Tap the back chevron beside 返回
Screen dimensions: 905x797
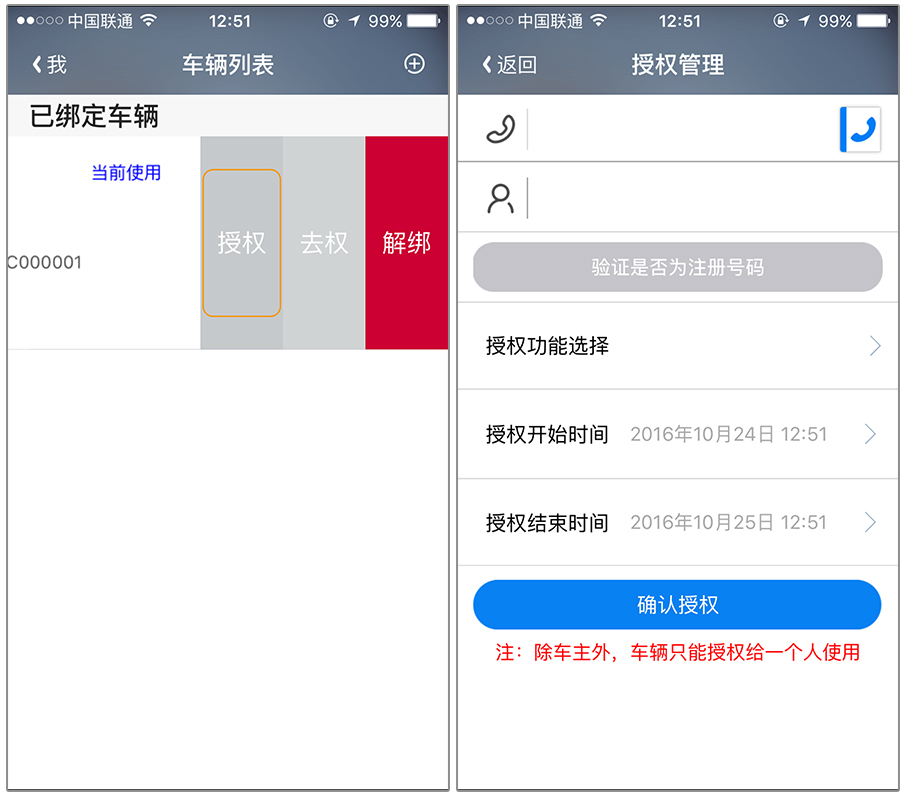(x=487, y=64)
